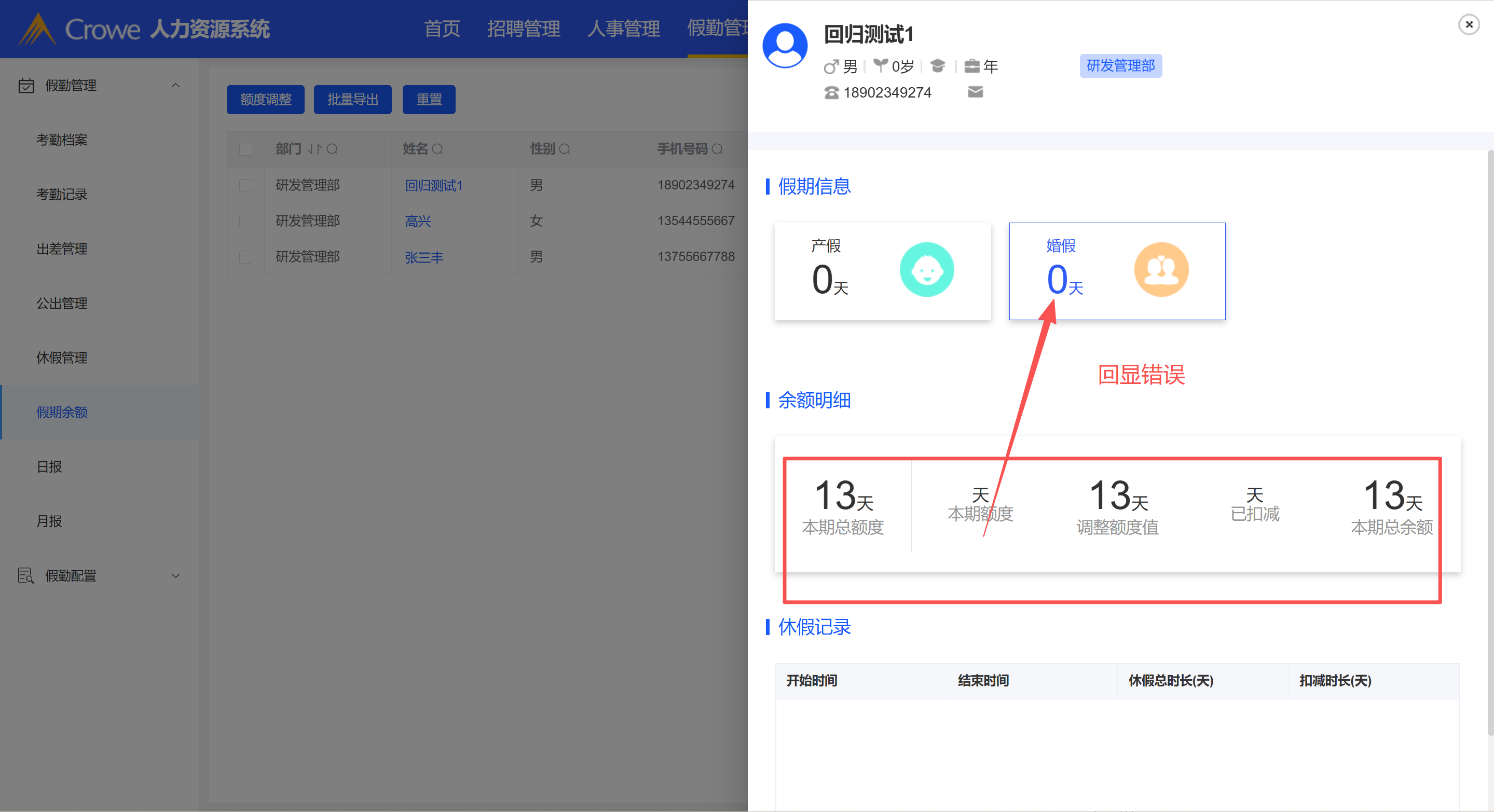Open the employee link 回归测试1 in the table
The image size is (1494, 812).
pos(433,186)
